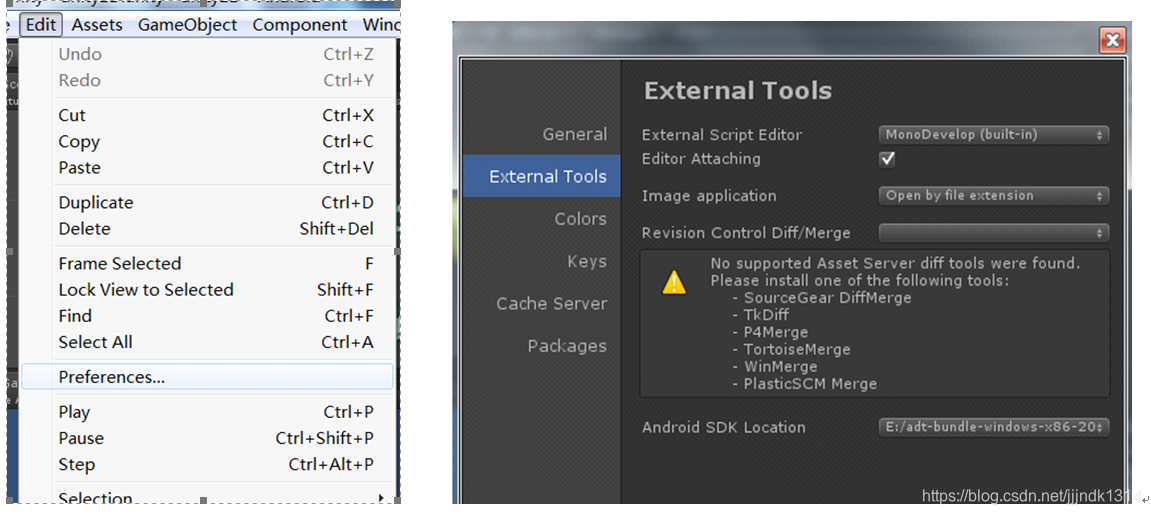
Task: Click Frame Selected entry
Action: pyautogui.click(x=207, y=263)
